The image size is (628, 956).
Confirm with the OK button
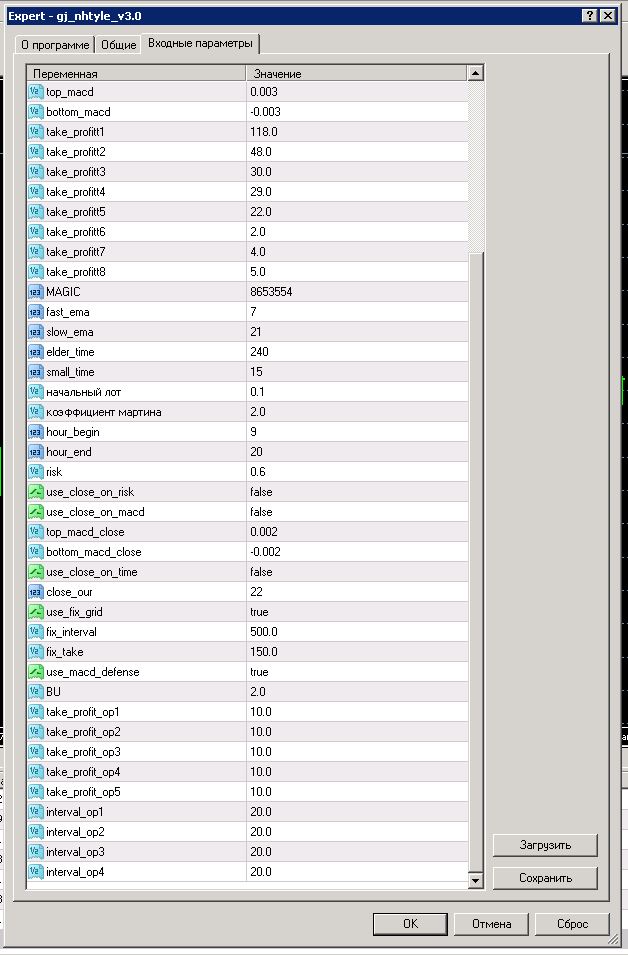410,924
